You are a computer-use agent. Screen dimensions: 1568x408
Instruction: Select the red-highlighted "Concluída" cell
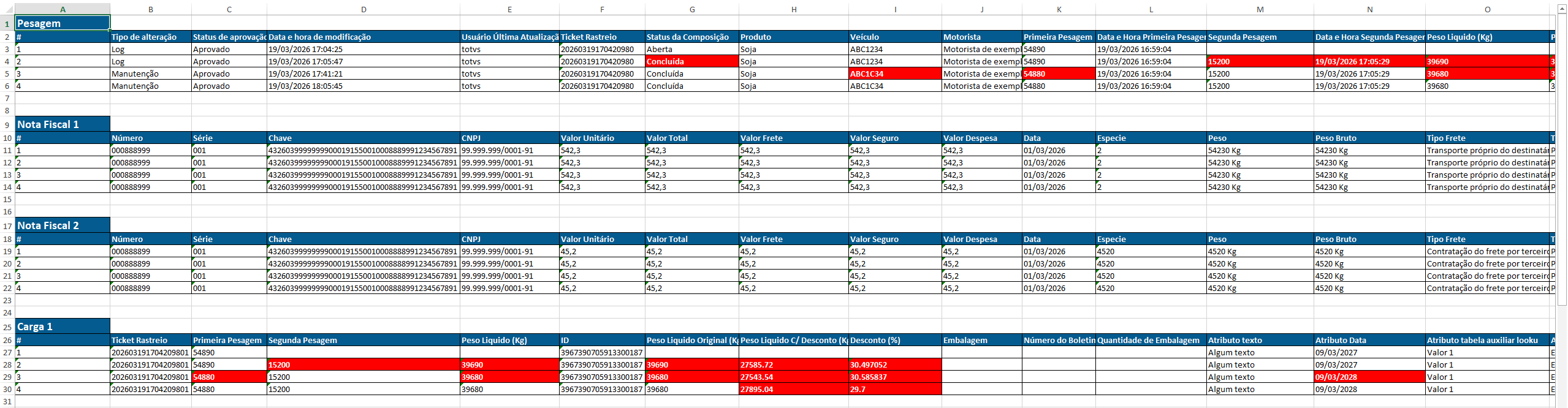[692, 61]
